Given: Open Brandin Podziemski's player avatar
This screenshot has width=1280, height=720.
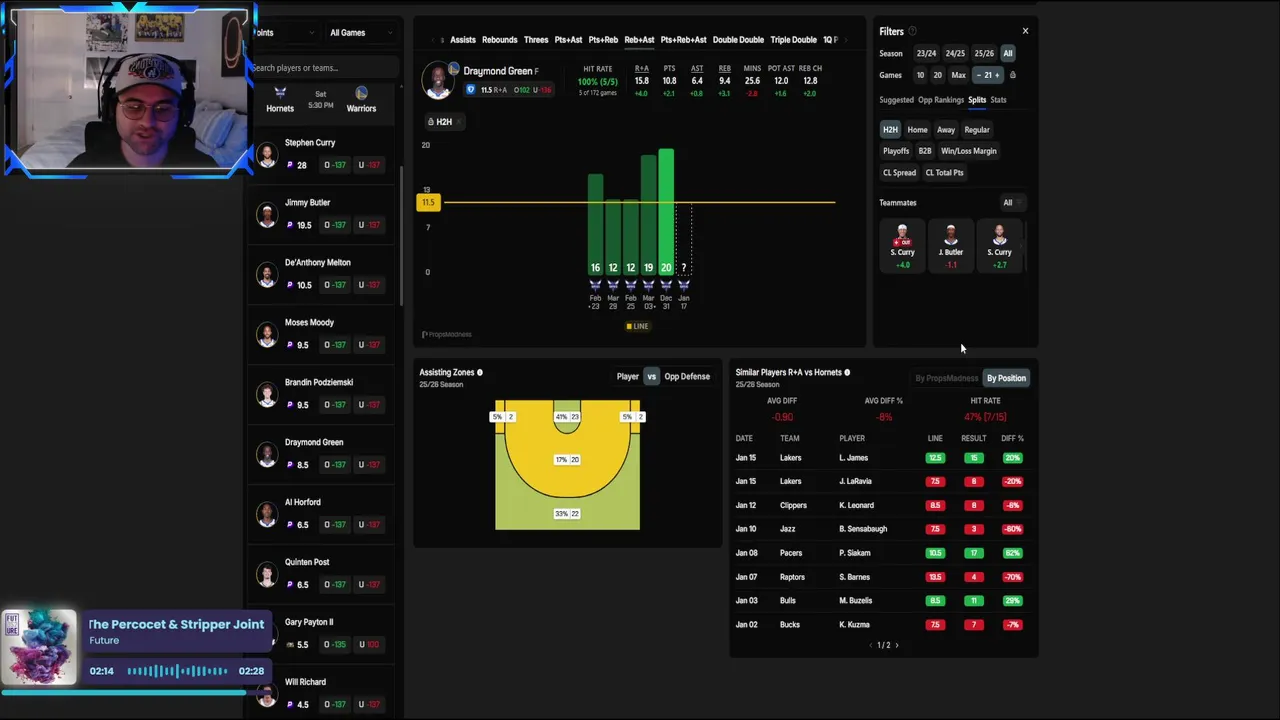Looking at the screenshot, I should pos(266,394).
